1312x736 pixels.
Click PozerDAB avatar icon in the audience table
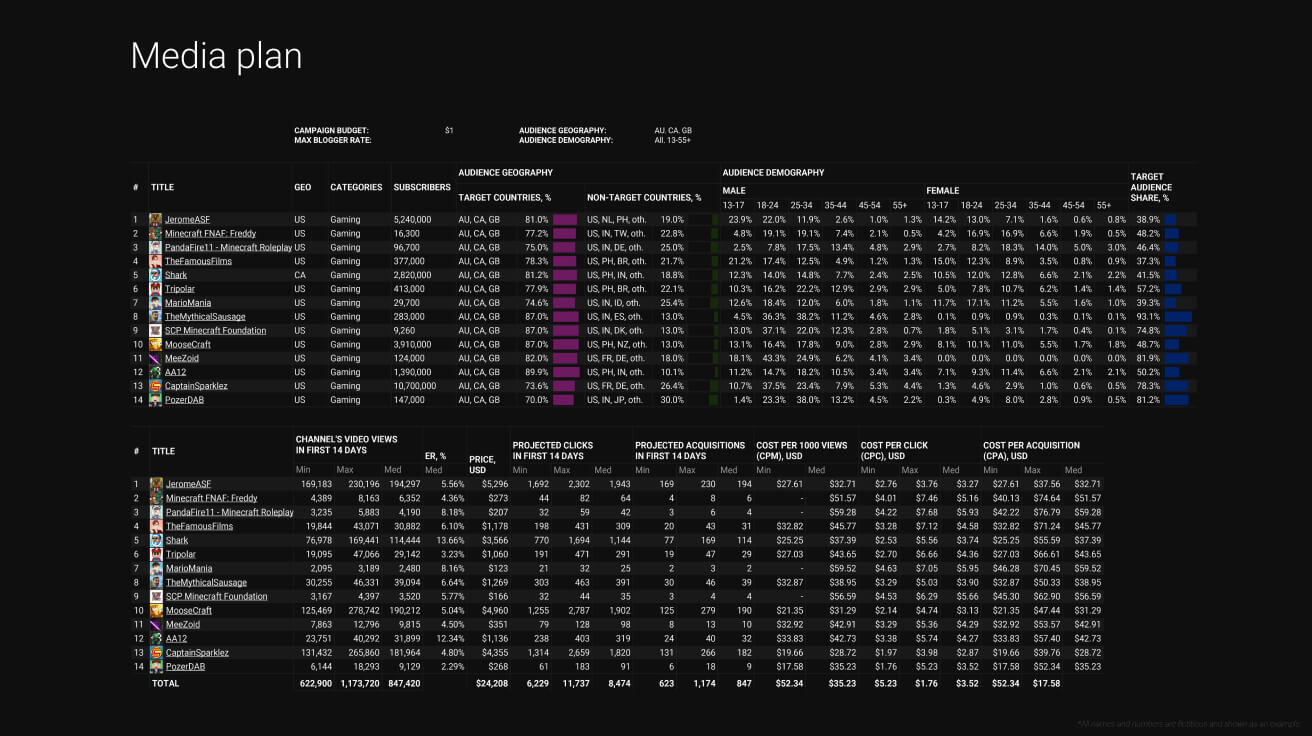[x=155, y=400]
